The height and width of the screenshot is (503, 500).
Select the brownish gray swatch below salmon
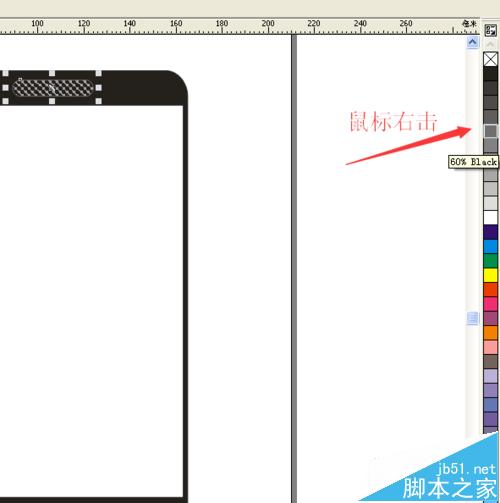tap(490, 361)
